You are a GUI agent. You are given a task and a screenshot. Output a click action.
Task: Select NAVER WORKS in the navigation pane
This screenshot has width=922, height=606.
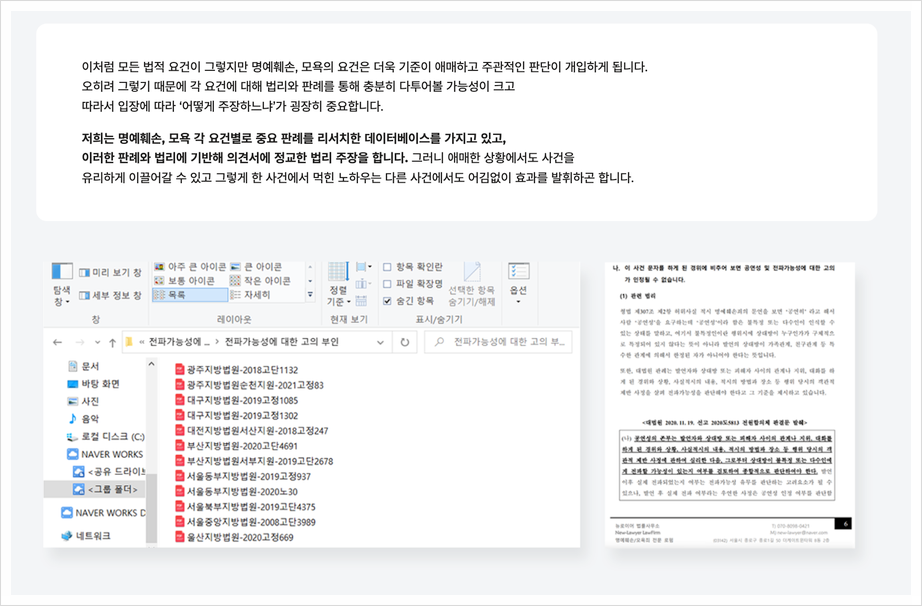(x=105, y=454)
